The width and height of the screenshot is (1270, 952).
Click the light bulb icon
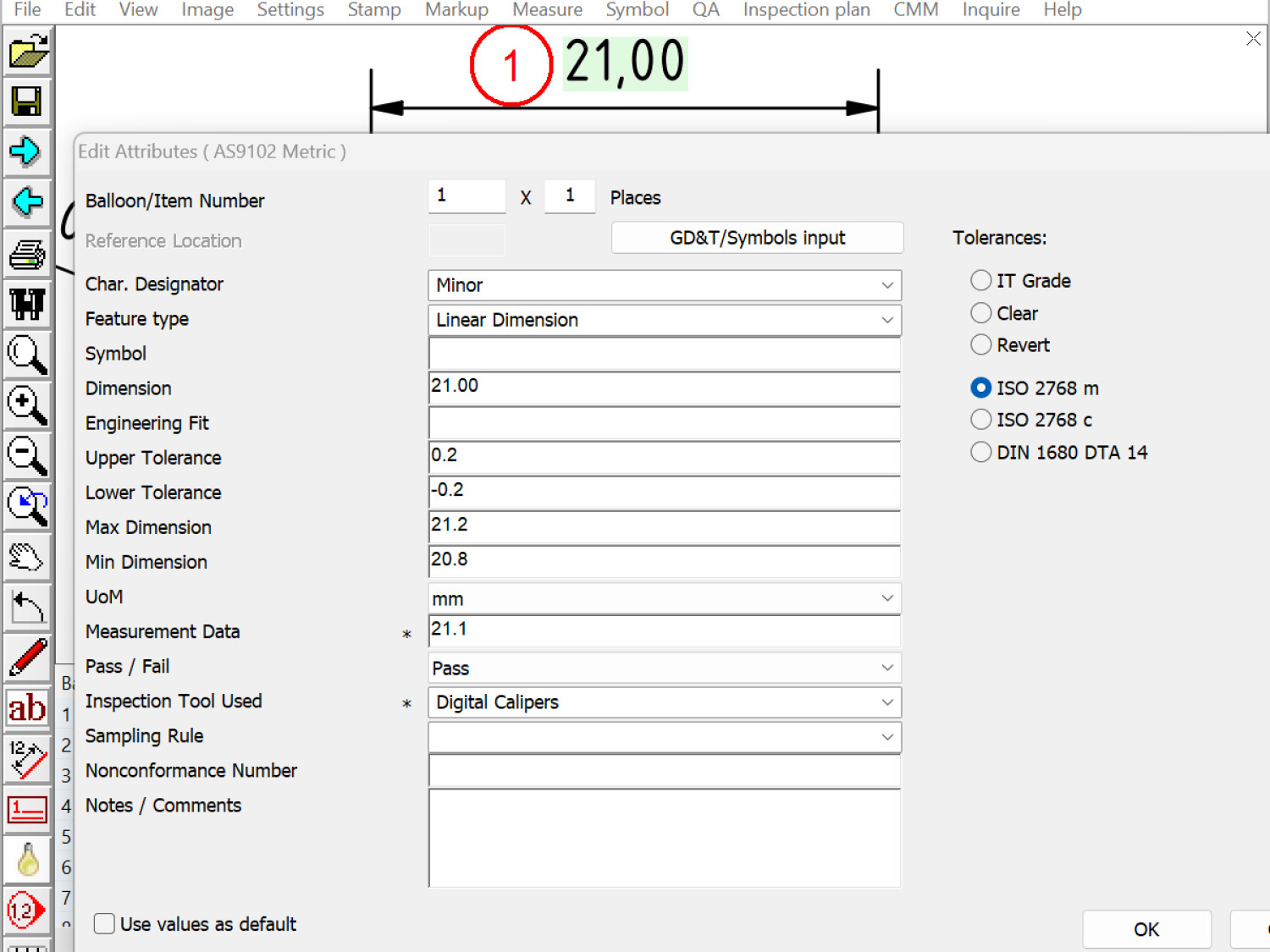27,861
